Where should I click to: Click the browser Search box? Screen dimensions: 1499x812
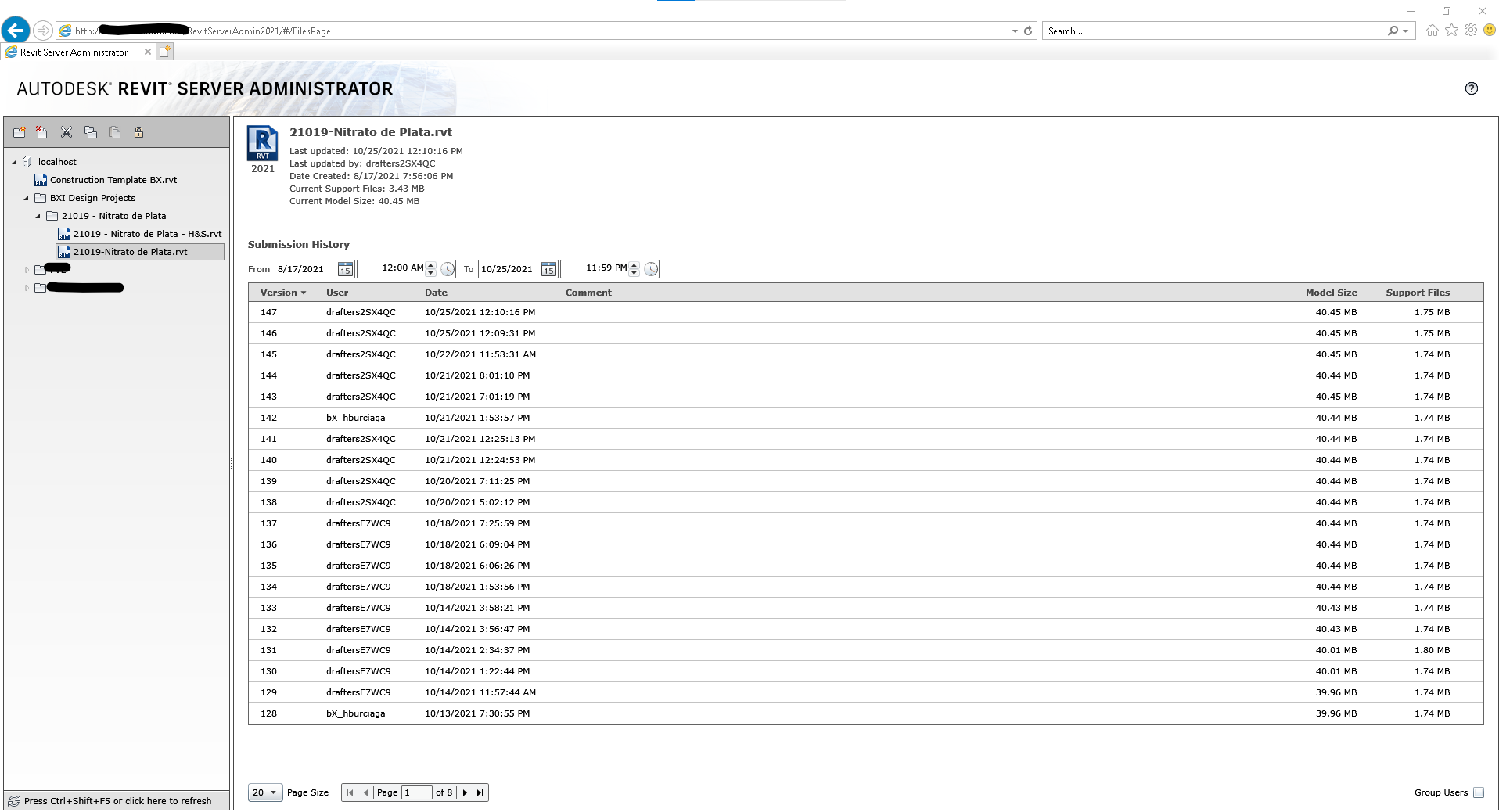(1214, 31)
